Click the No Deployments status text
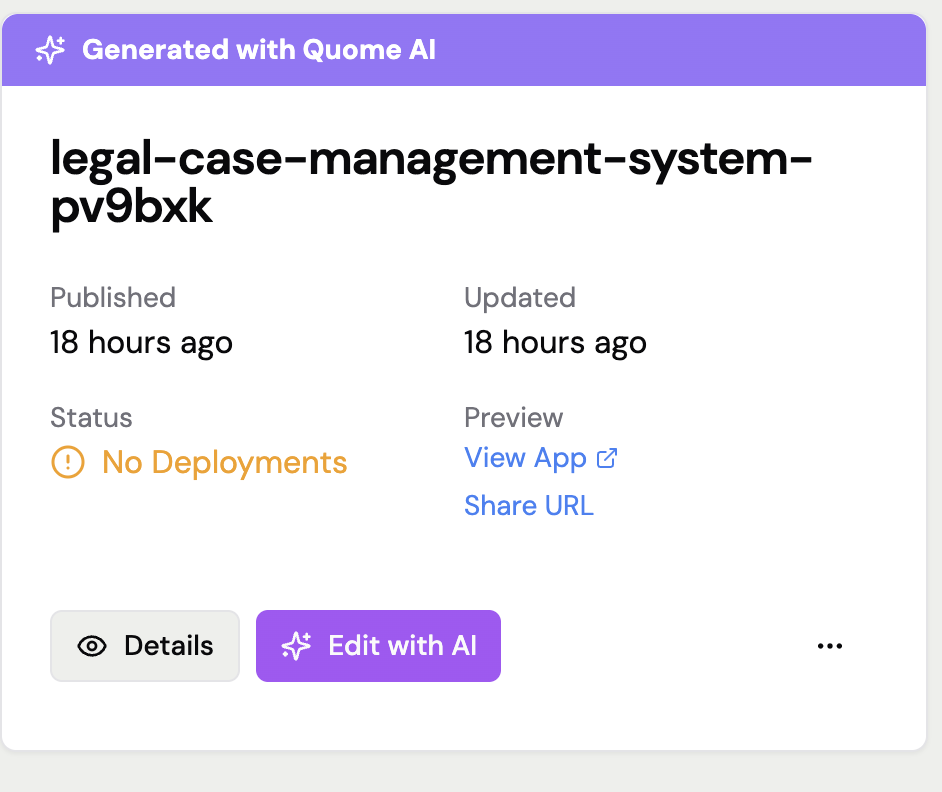Image resolution: width=942 pixels, height=792 pixels. point(225,462)
